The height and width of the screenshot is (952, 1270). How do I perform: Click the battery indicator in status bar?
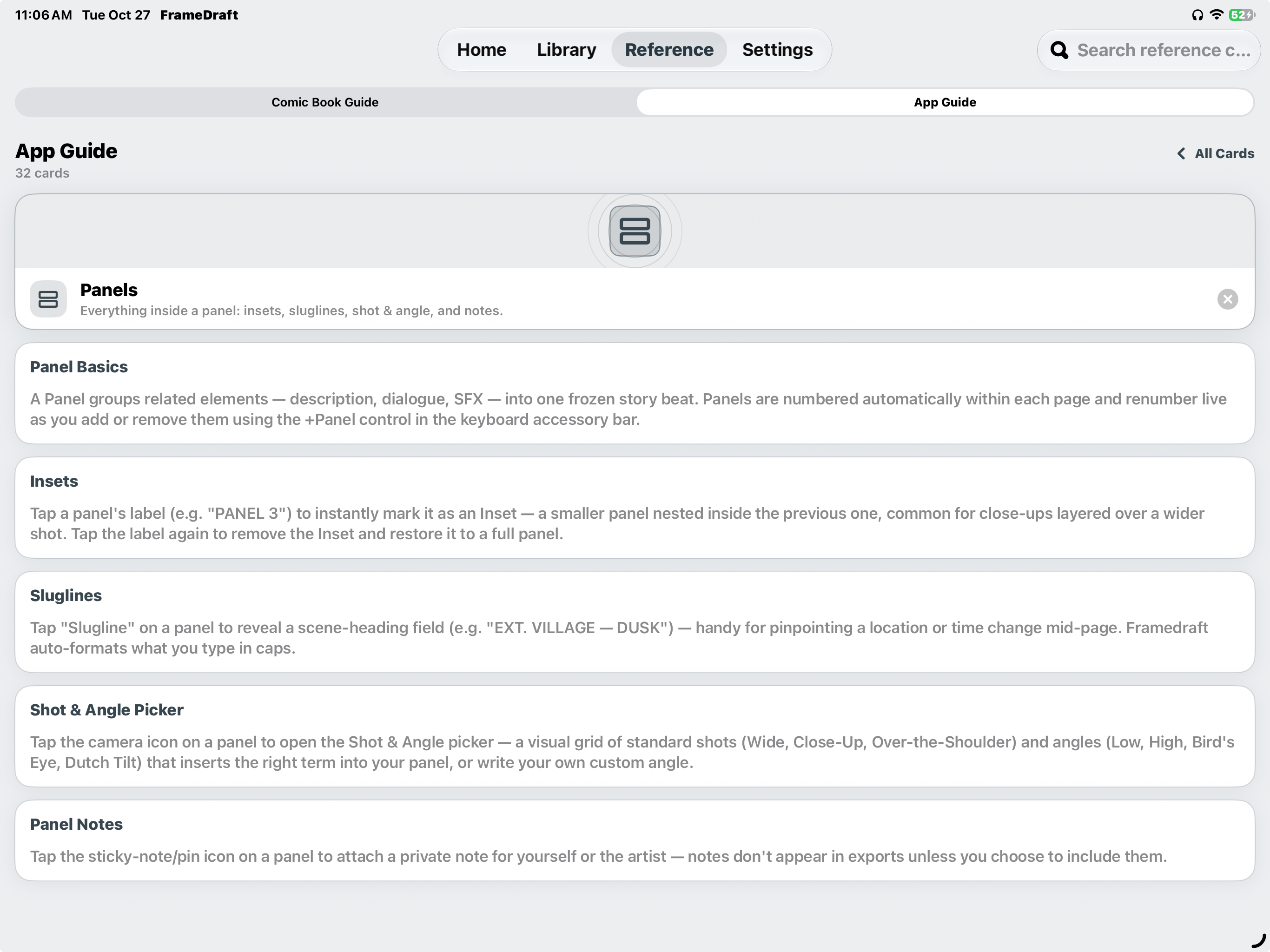tap(1242, 15)
